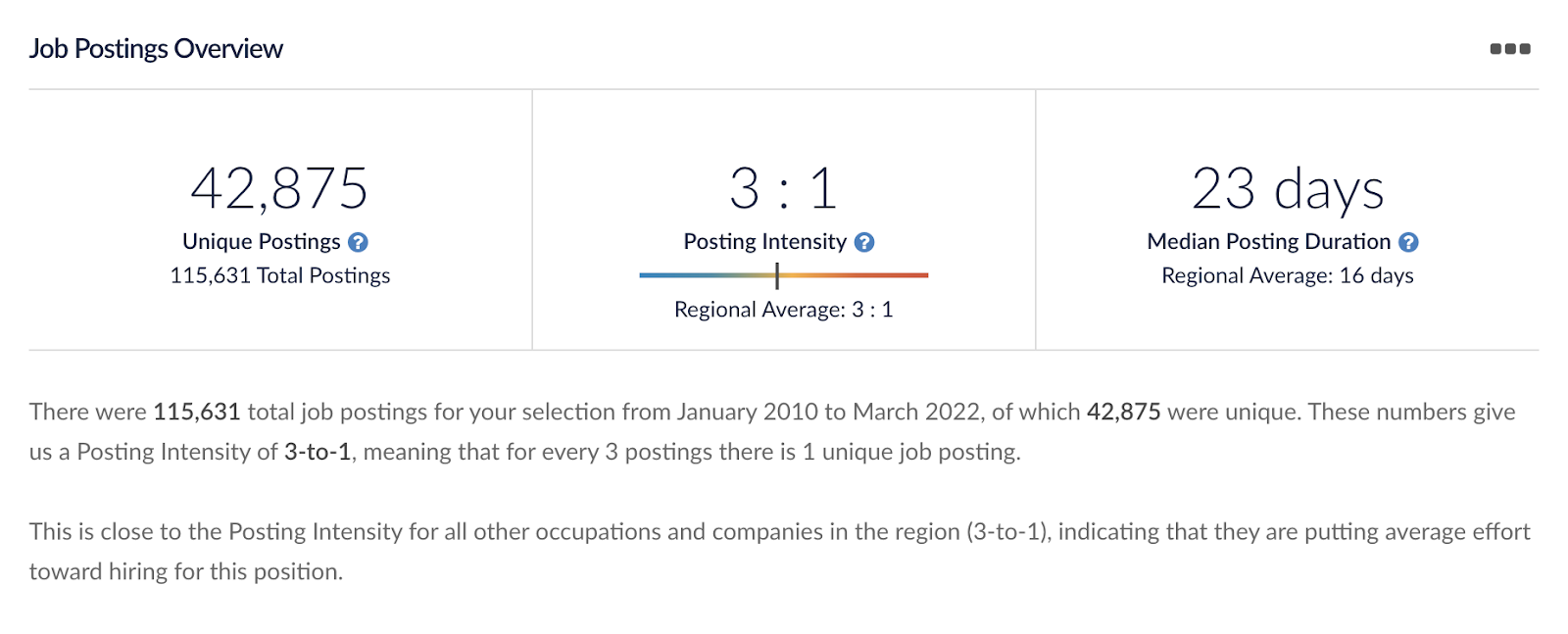Screen dimensions: 1568x634
Task: Click help icon beside Posting Intensity
Action: tap(864, 242)
